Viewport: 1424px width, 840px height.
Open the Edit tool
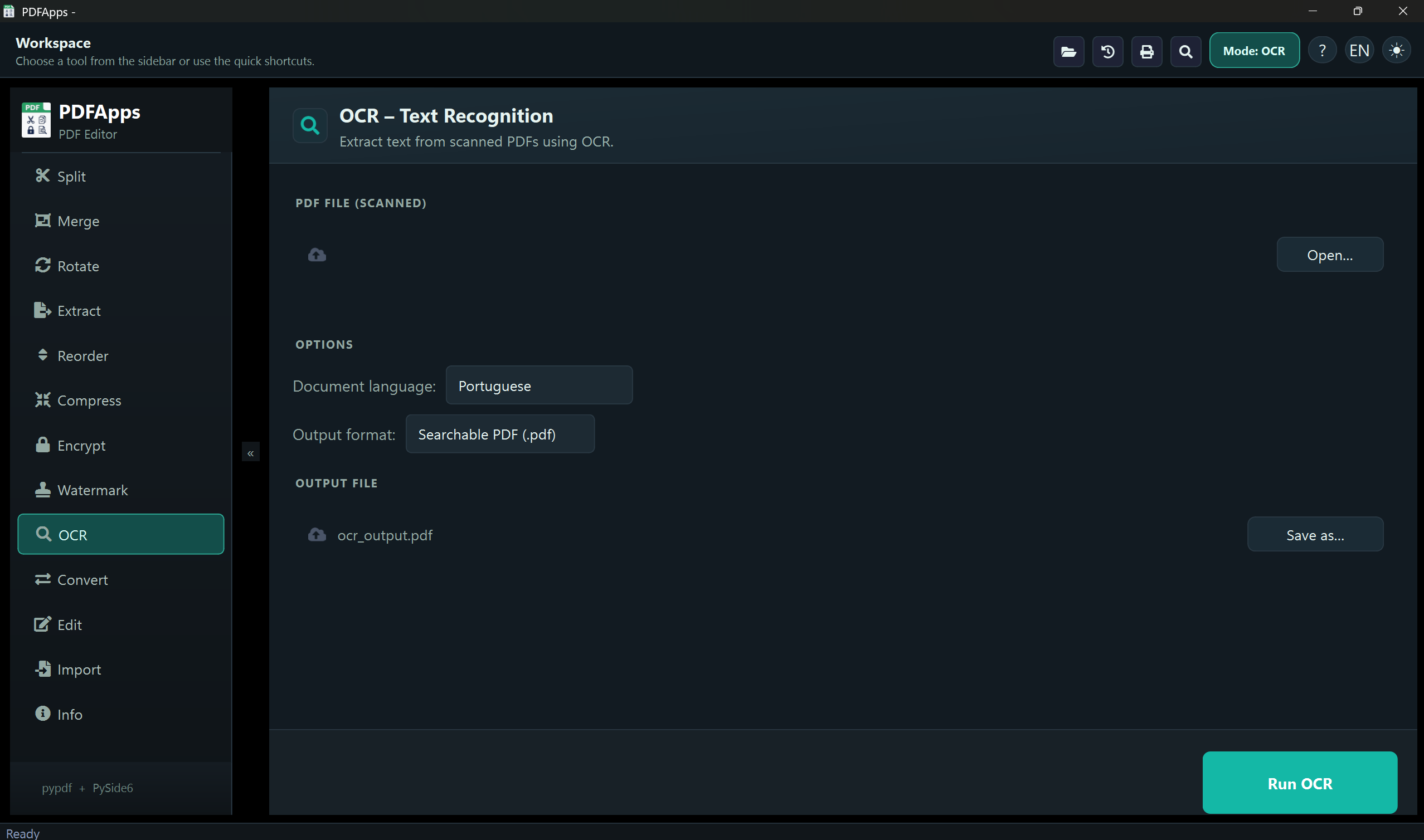coord(120,625)
